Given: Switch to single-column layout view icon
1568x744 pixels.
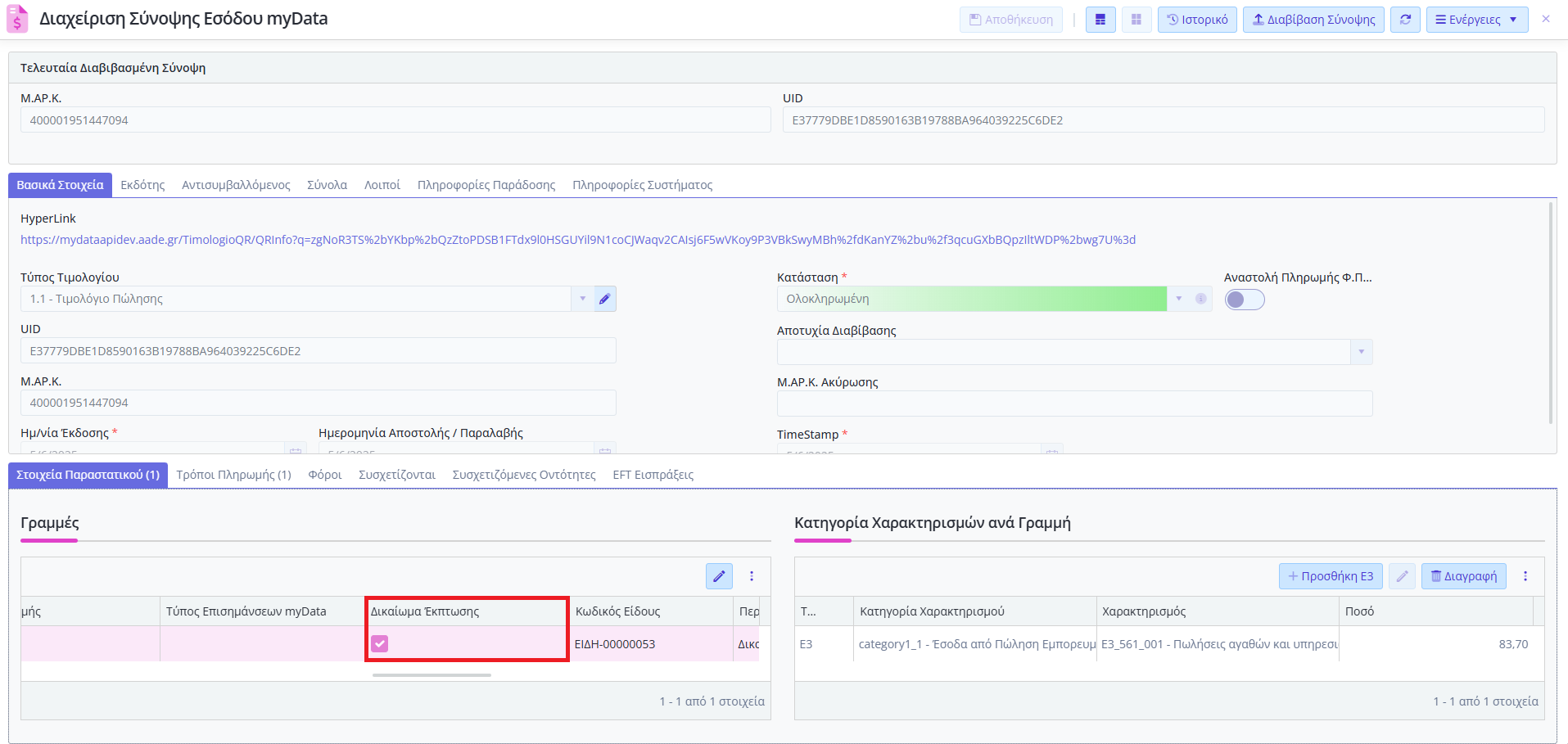Looking at the screenshot, I should coord(1100,20).
